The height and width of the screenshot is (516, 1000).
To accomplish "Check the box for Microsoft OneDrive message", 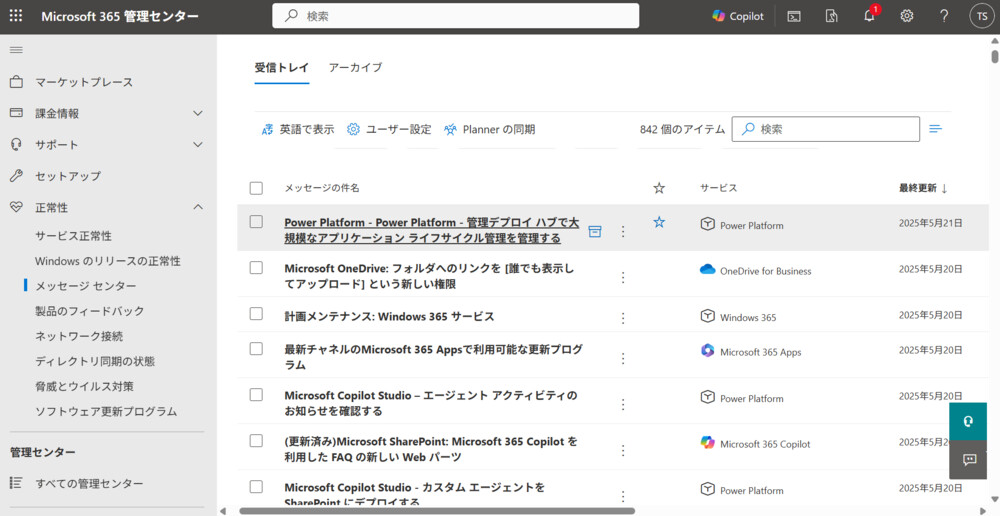I will [x=256, y=268].
